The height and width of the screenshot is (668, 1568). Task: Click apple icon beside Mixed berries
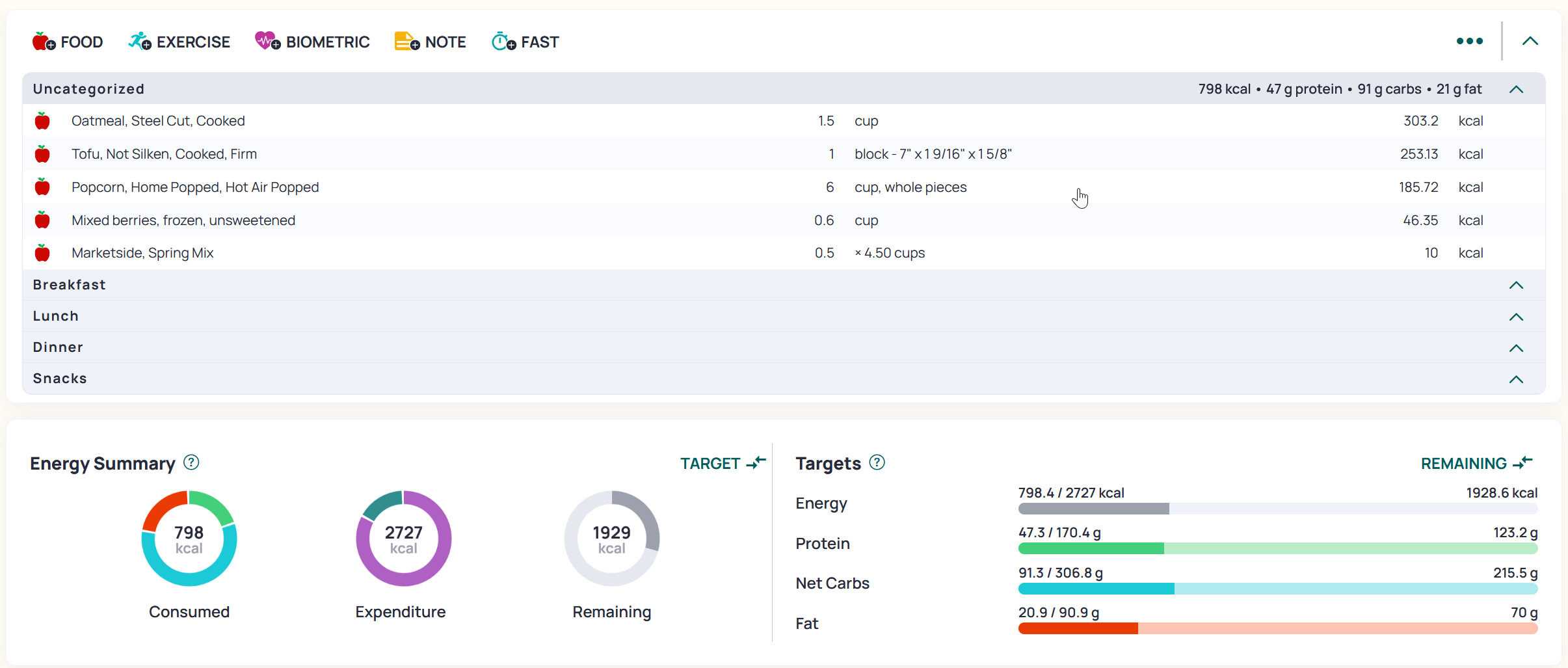42,220
